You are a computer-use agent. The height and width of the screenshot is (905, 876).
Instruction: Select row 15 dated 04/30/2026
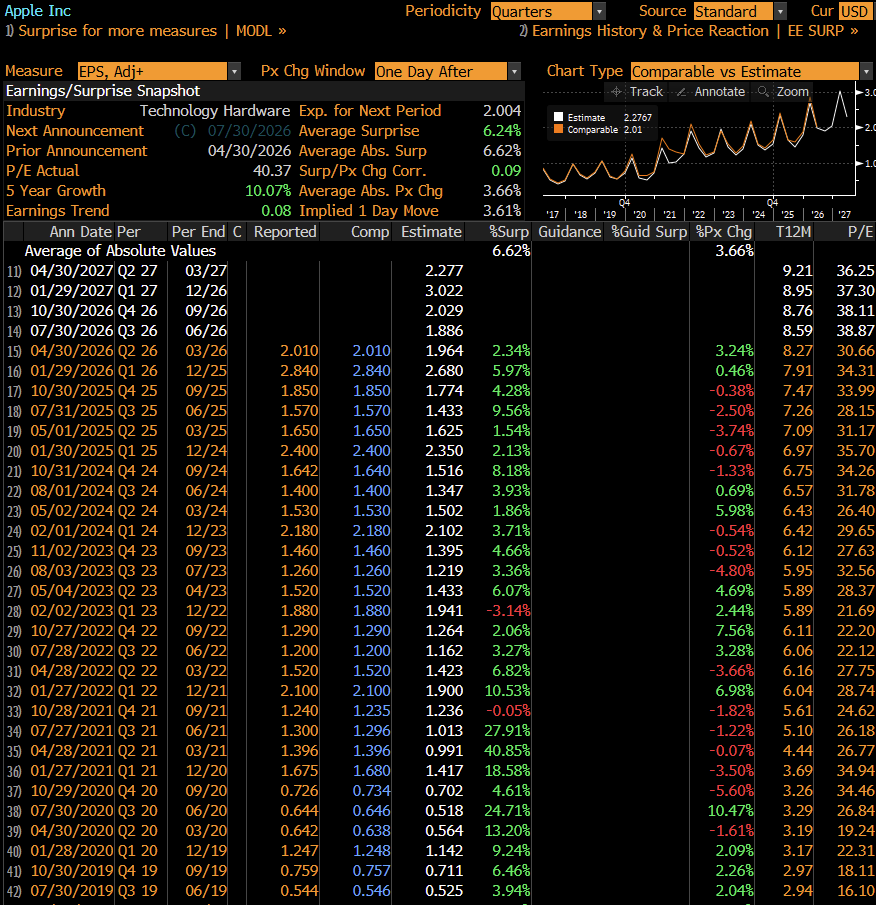(x=439, y=351)
